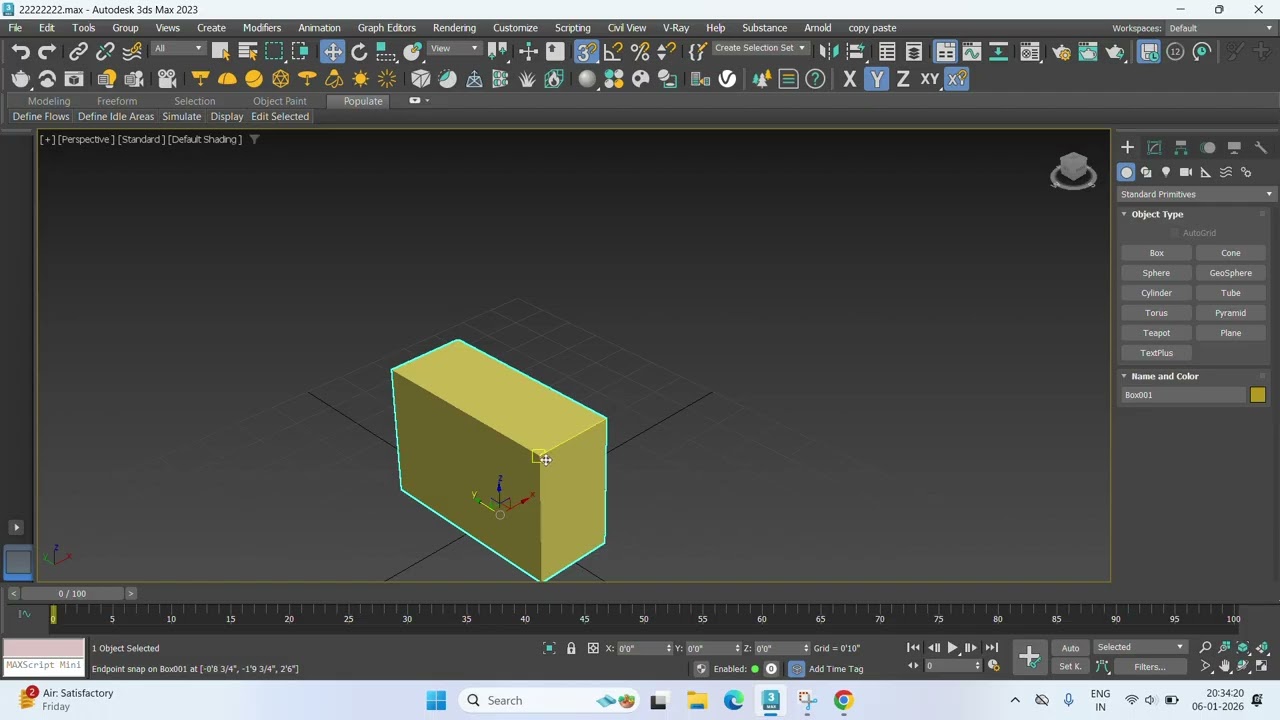Click the Undo arrow in main toolbar

coord(20,52)
